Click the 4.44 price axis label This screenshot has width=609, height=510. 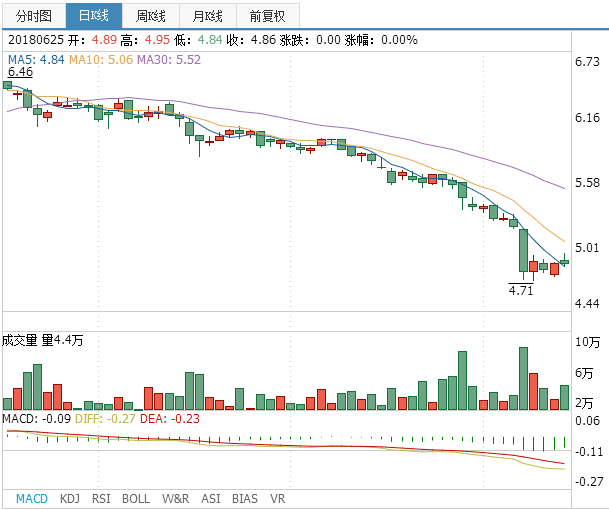click(x=587, y=303)
